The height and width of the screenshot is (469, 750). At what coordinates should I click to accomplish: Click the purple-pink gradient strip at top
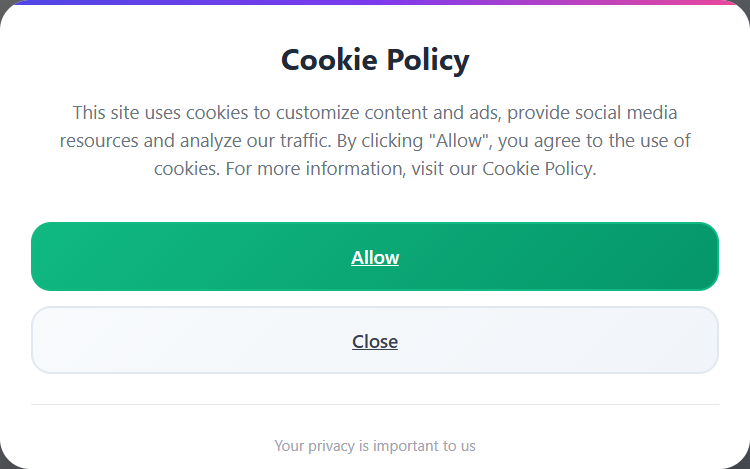[375, 2]
